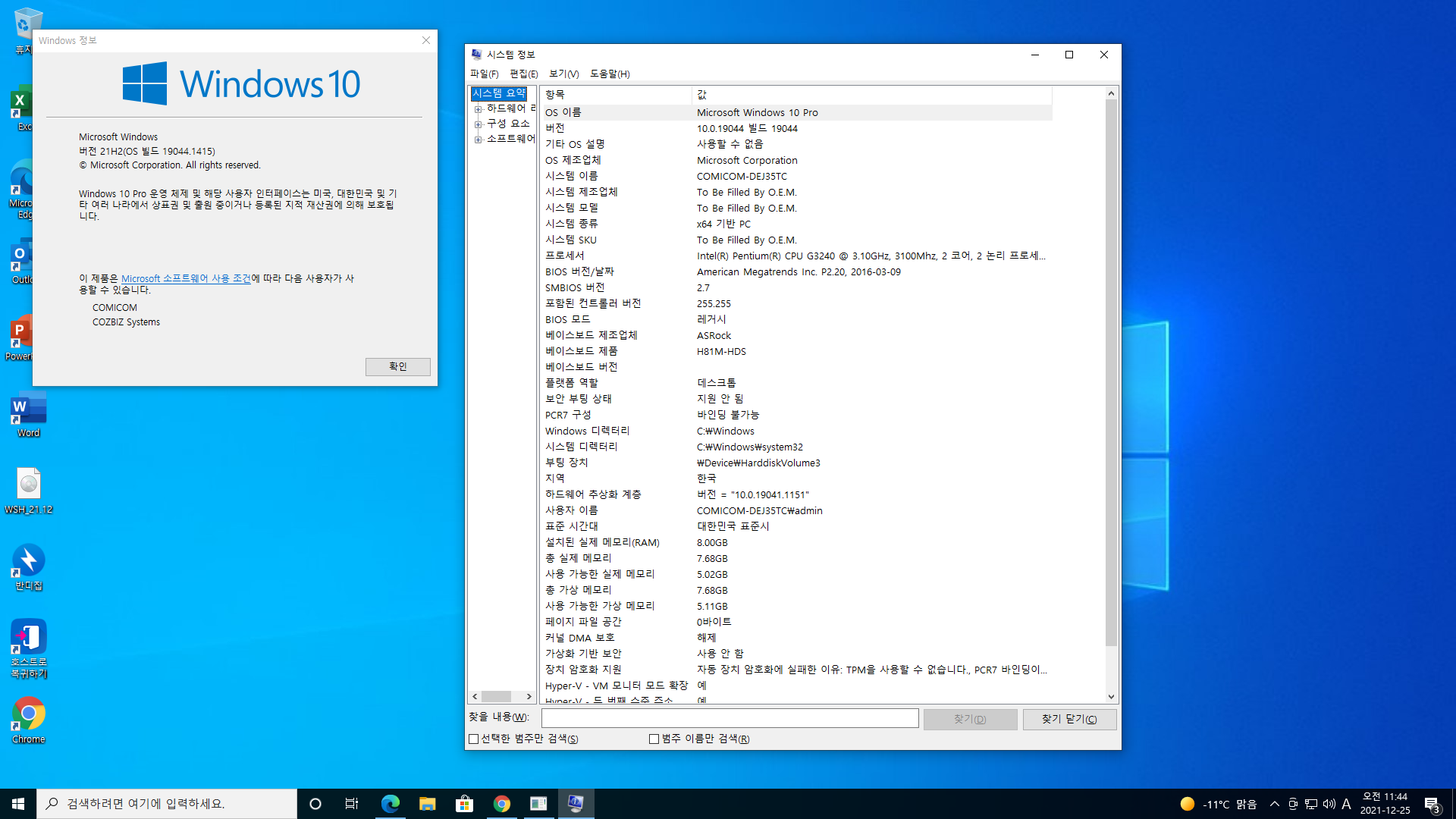1456x819 pixels.
Task: Select the 보안 부팅 상태 row
Action: (x=796, y=399)
